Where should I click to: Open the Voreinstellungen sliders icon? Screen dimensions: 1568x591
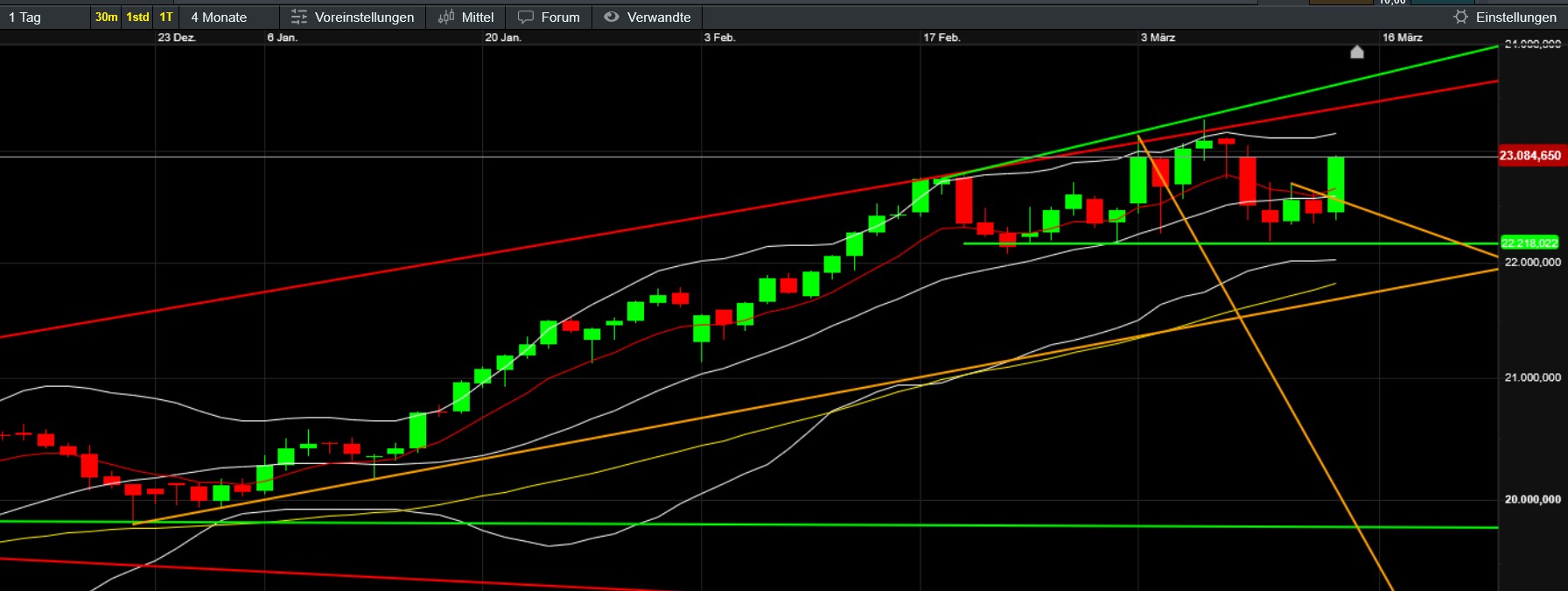(x=299, y=17)
